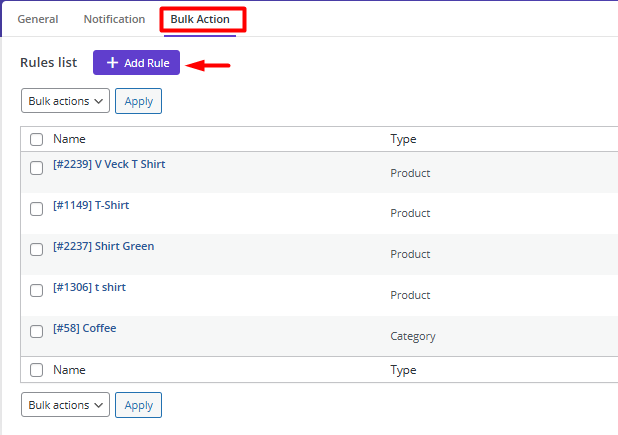Viewport: 618px width, 435px height.
Task: Check the box for V Veck T Shirt
Action: [37, 168]
